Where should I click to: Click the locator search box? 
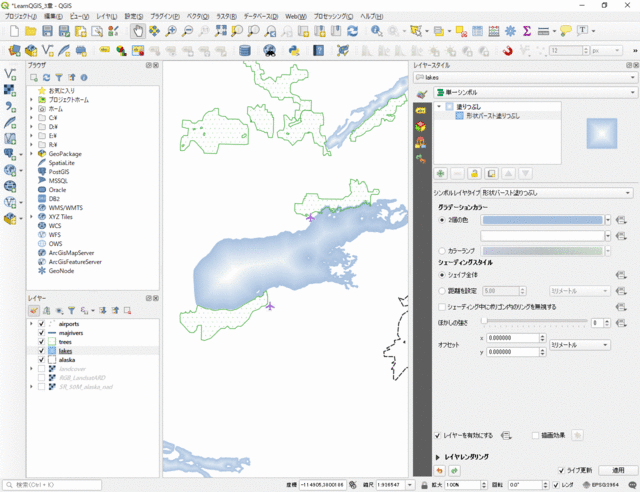(x=52, y=485)
